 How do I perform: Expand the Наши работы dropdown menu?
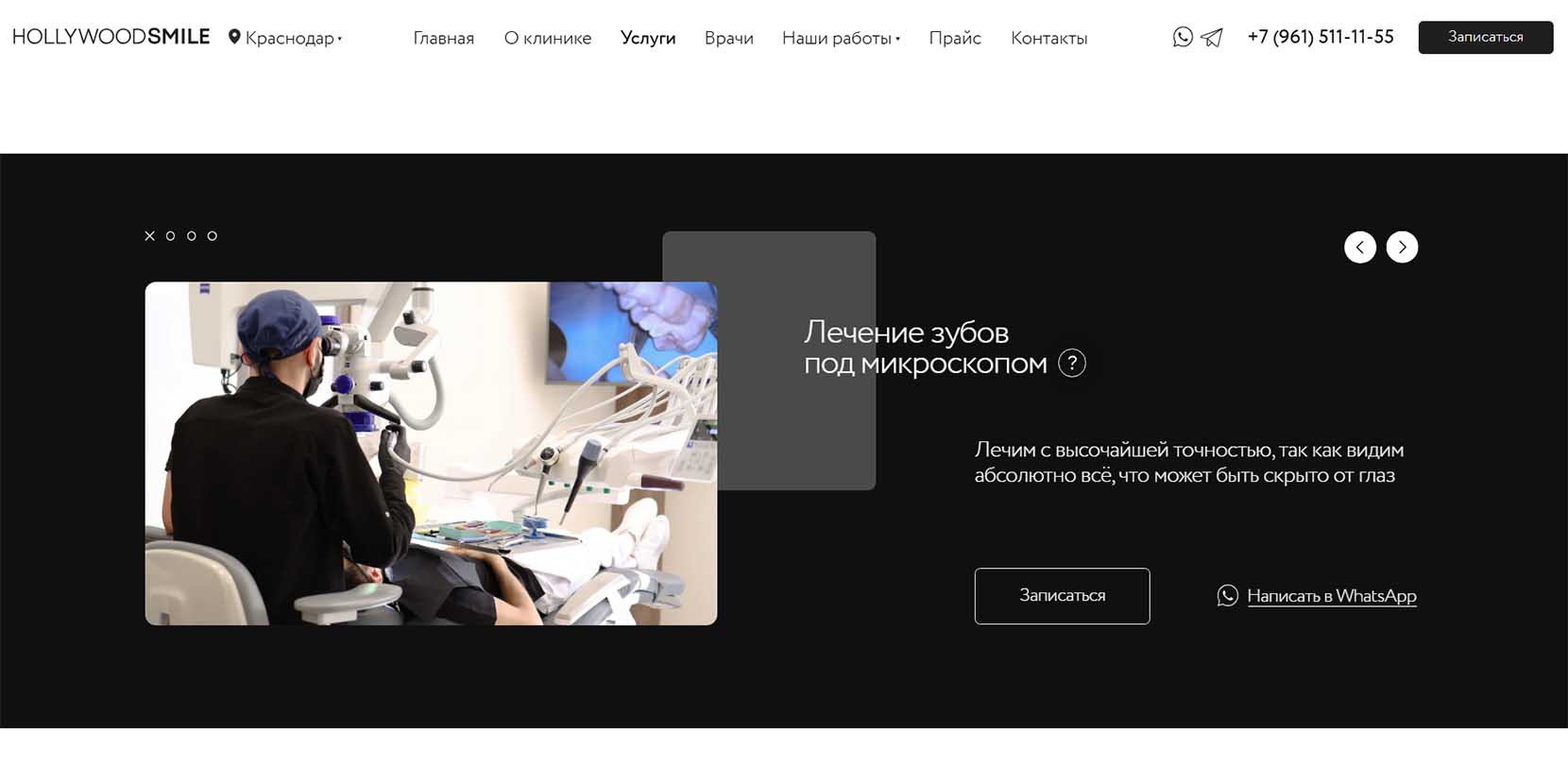[x=841, y=38]
